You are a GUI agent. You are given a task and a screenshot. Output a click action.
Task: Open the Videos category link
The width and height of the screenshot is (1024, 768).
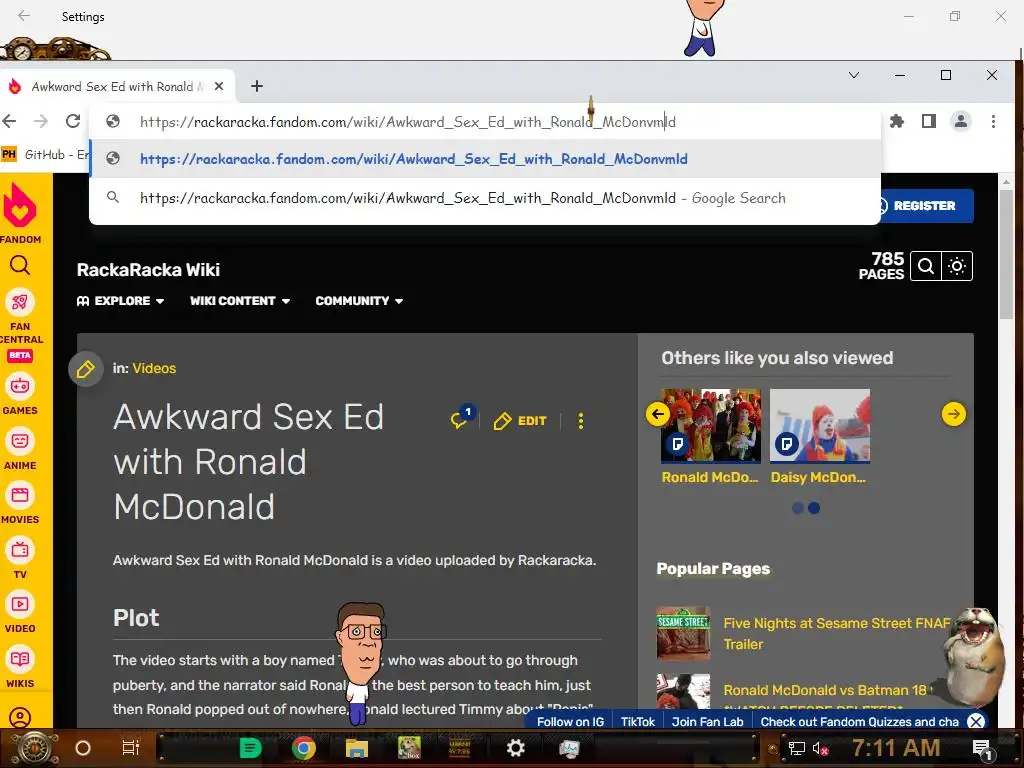click(x=154, y=368)
